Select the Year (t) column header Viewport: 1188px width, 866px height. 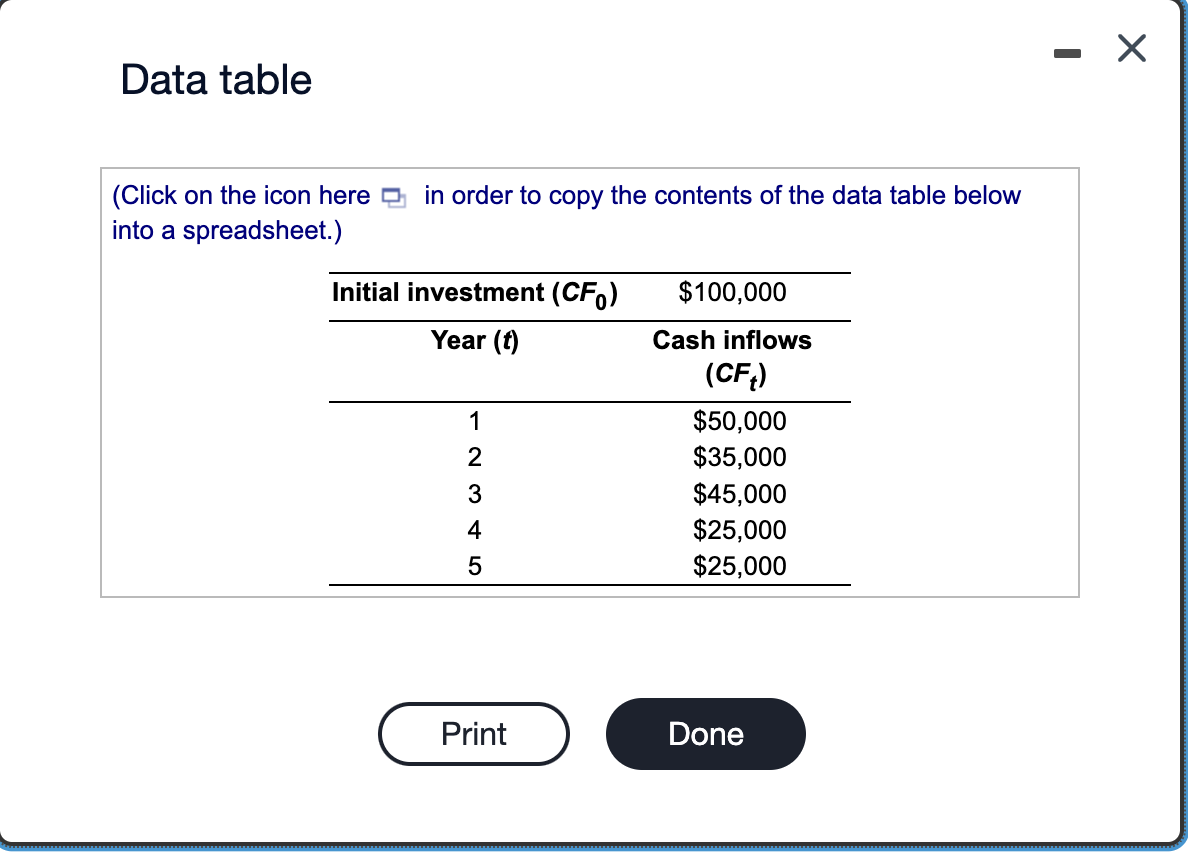pos(473,340)
